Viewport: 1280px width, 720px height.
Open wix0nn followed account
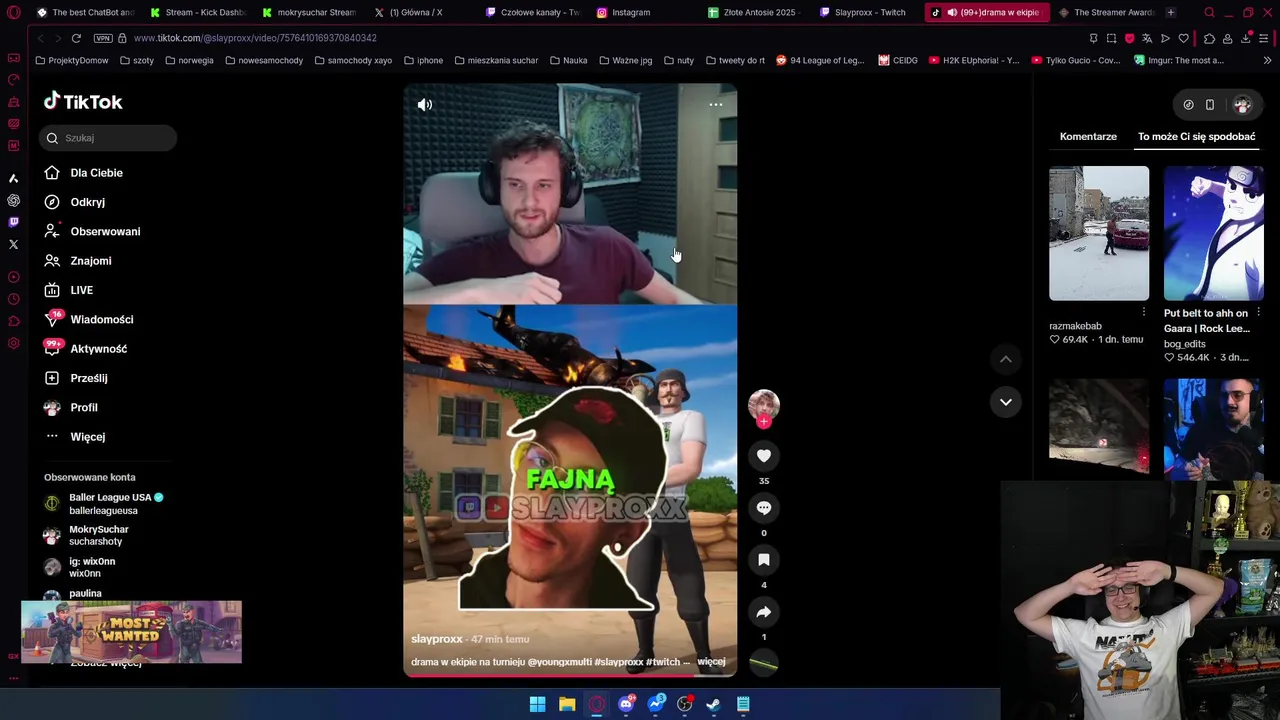(80, 567)
